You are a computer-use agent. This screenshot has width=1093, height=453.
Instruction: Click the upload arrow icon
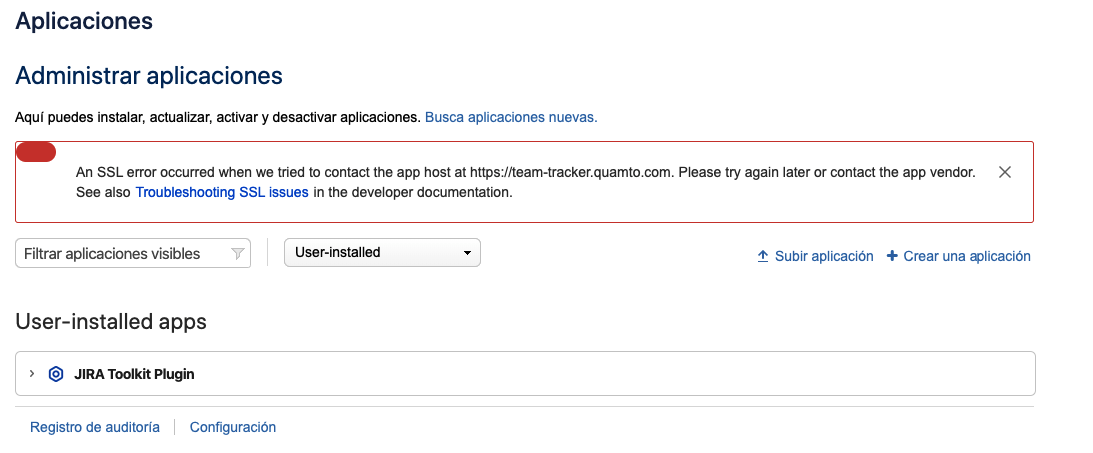[x=763, y=256]
